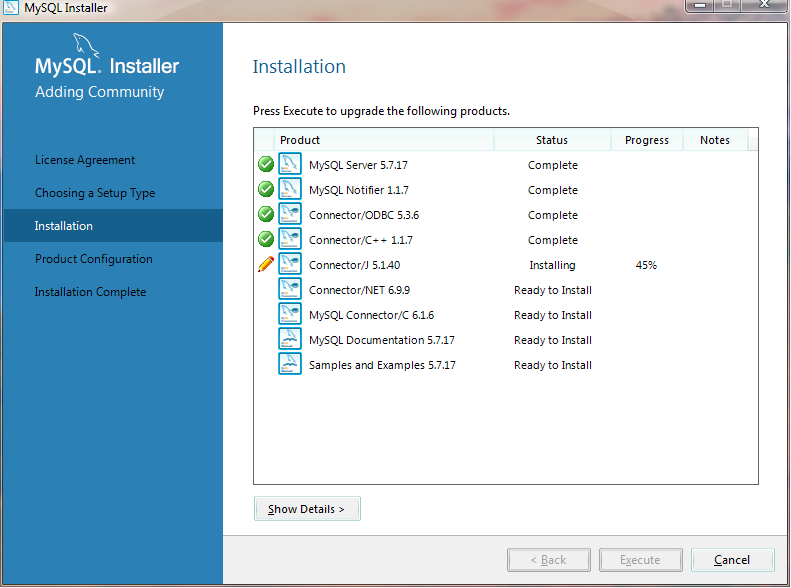Click Ready to Install status of MySQL Connector/C

553,315
